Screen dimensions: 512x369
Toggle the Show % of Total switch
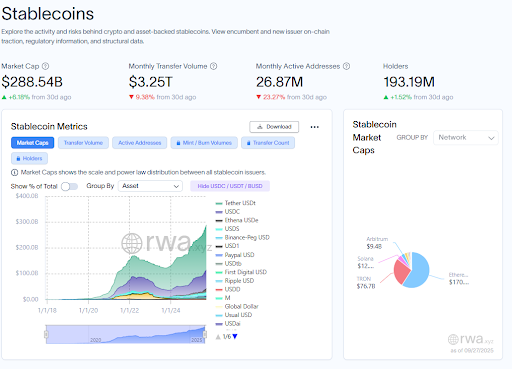[69, 186]
